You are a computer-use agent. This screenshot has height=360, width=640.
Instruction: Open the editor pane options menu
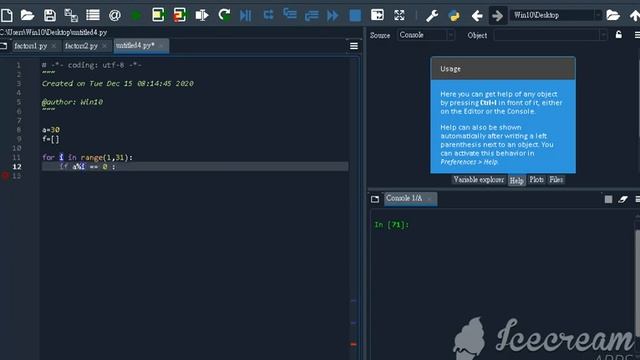pos(354,46)
